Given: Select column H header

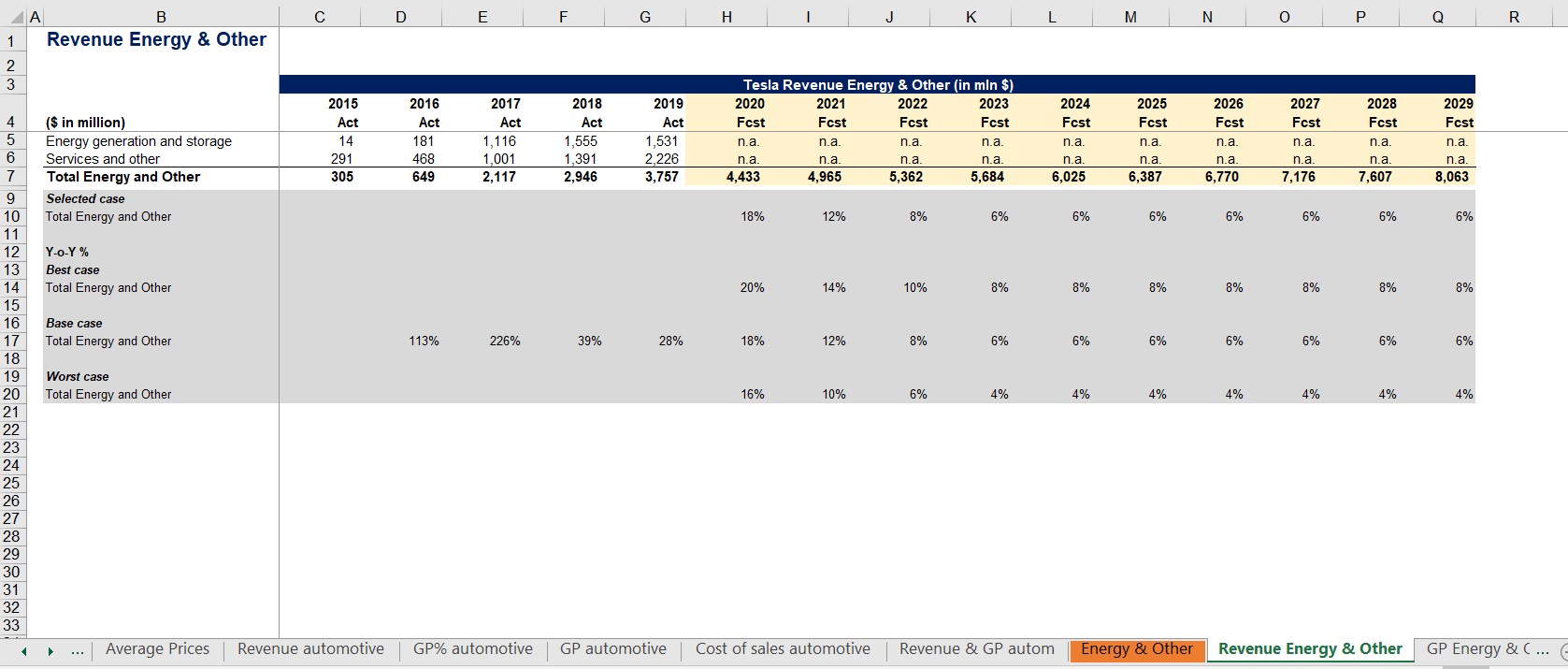Looking at the screenshot, I should click(726, 17).
